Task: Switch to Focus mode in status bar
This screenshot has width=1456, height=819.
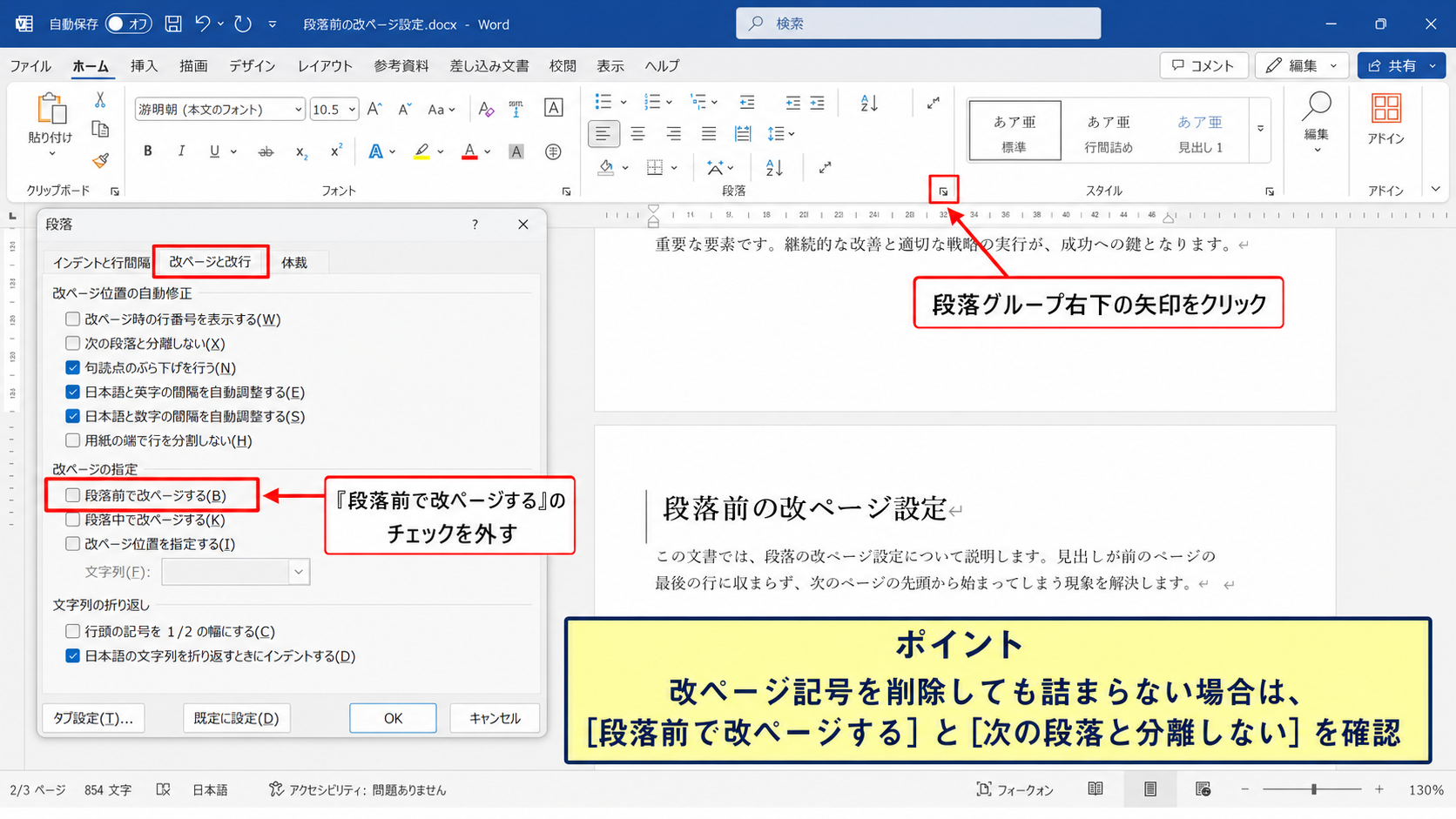Action: (x=1014, y=789)
